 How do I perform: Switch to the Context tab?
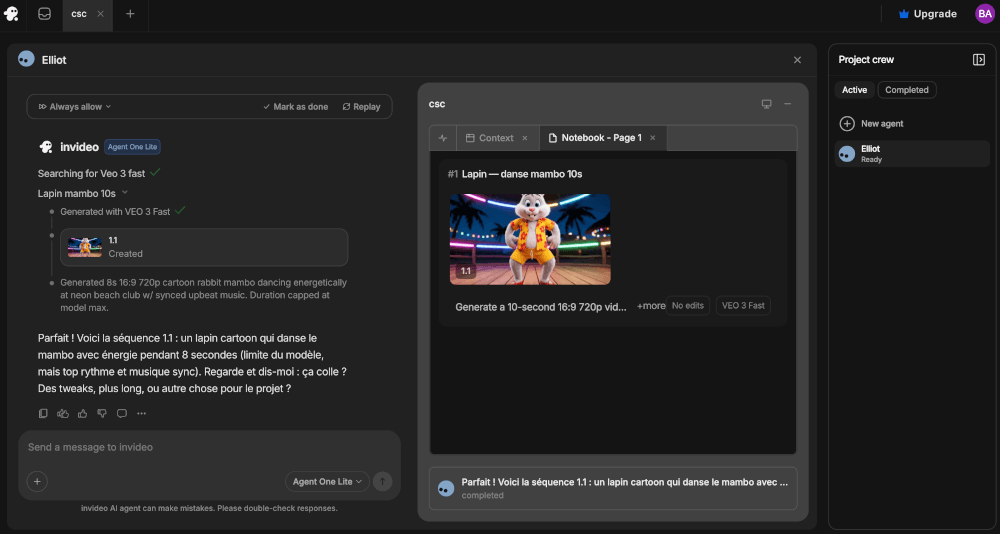tap(490, 138)
